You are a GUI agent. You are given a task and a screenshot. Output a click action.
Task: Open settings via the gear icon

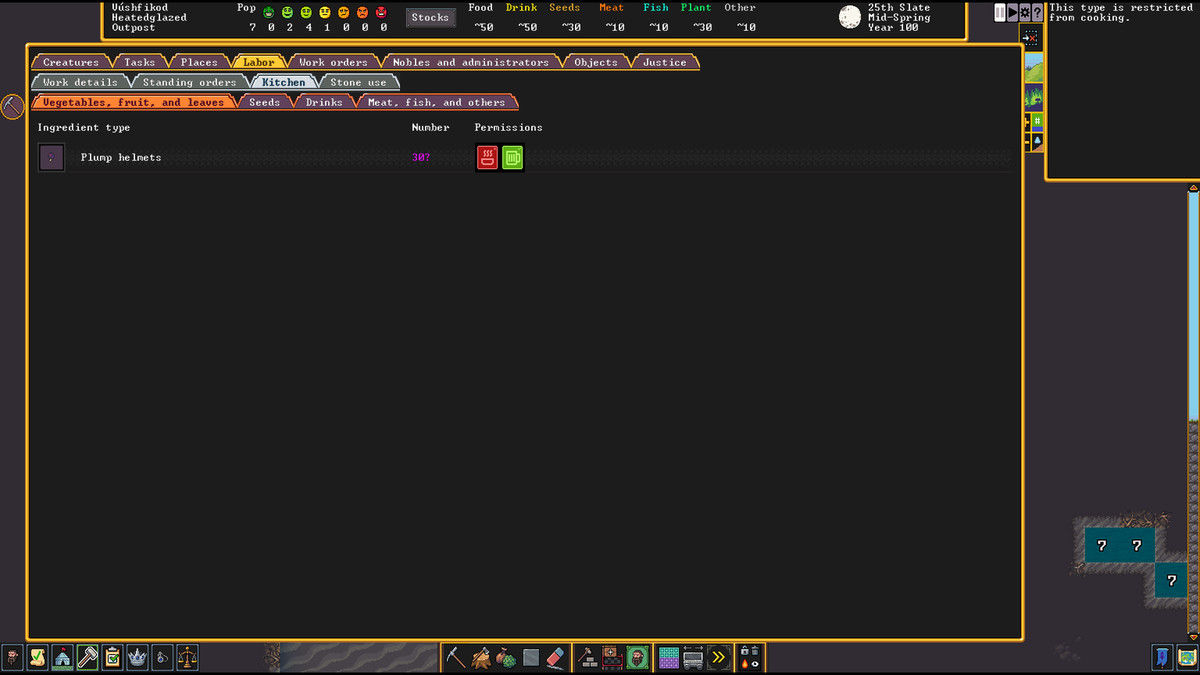click(1025, 12)
